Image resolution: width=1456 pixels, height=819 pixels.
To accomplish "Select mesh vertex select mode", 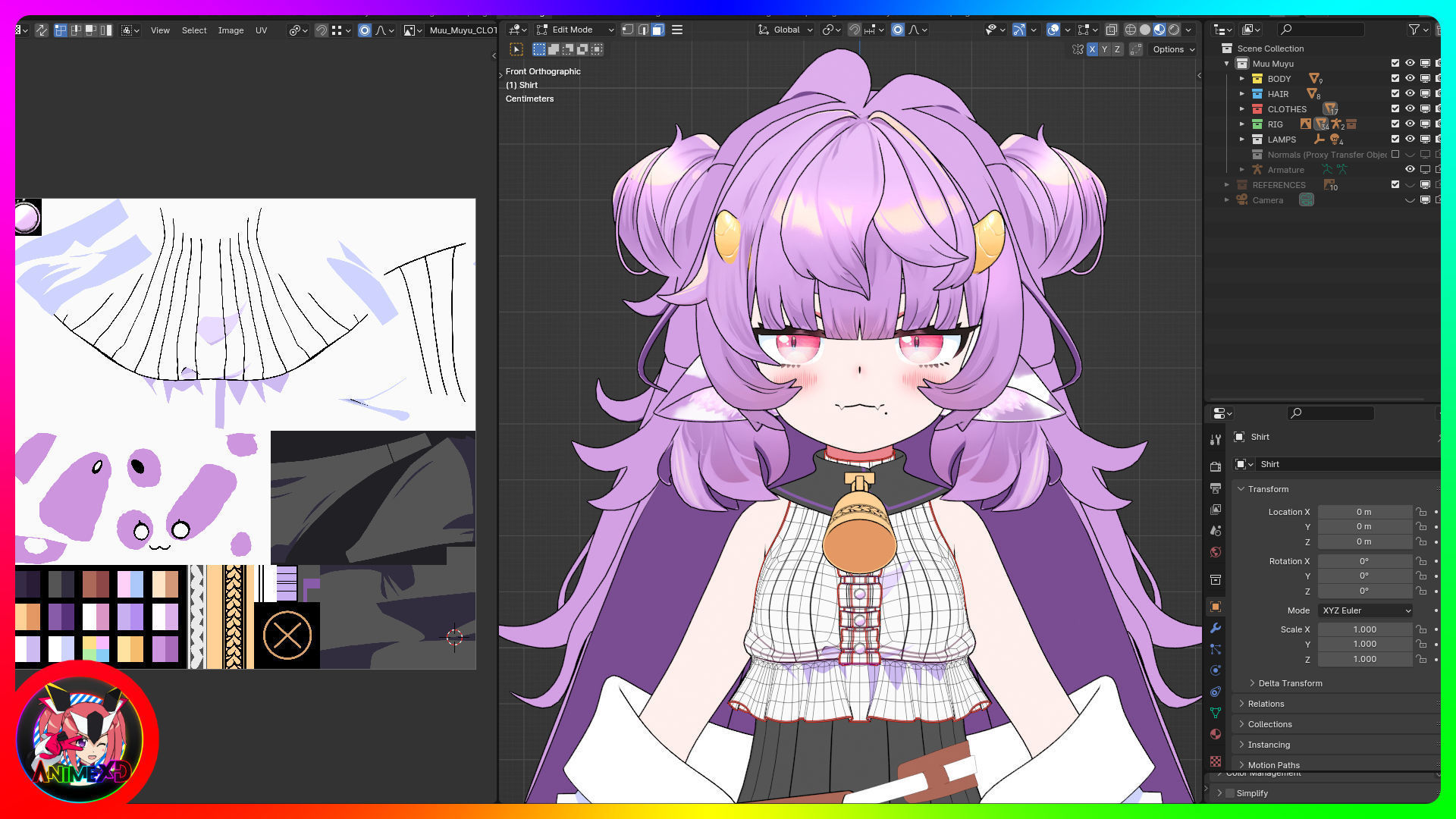I will tap(628, 30).
